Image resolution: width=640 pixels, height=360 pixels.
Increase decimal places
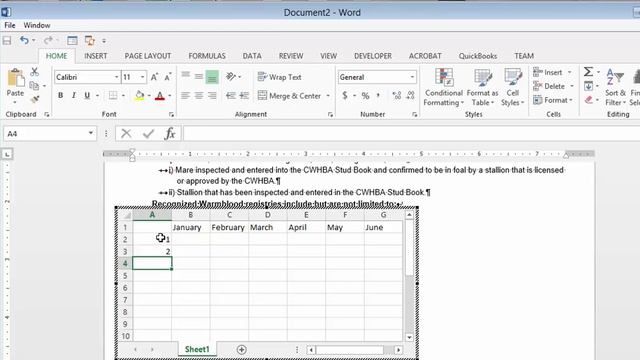[396, 96]
